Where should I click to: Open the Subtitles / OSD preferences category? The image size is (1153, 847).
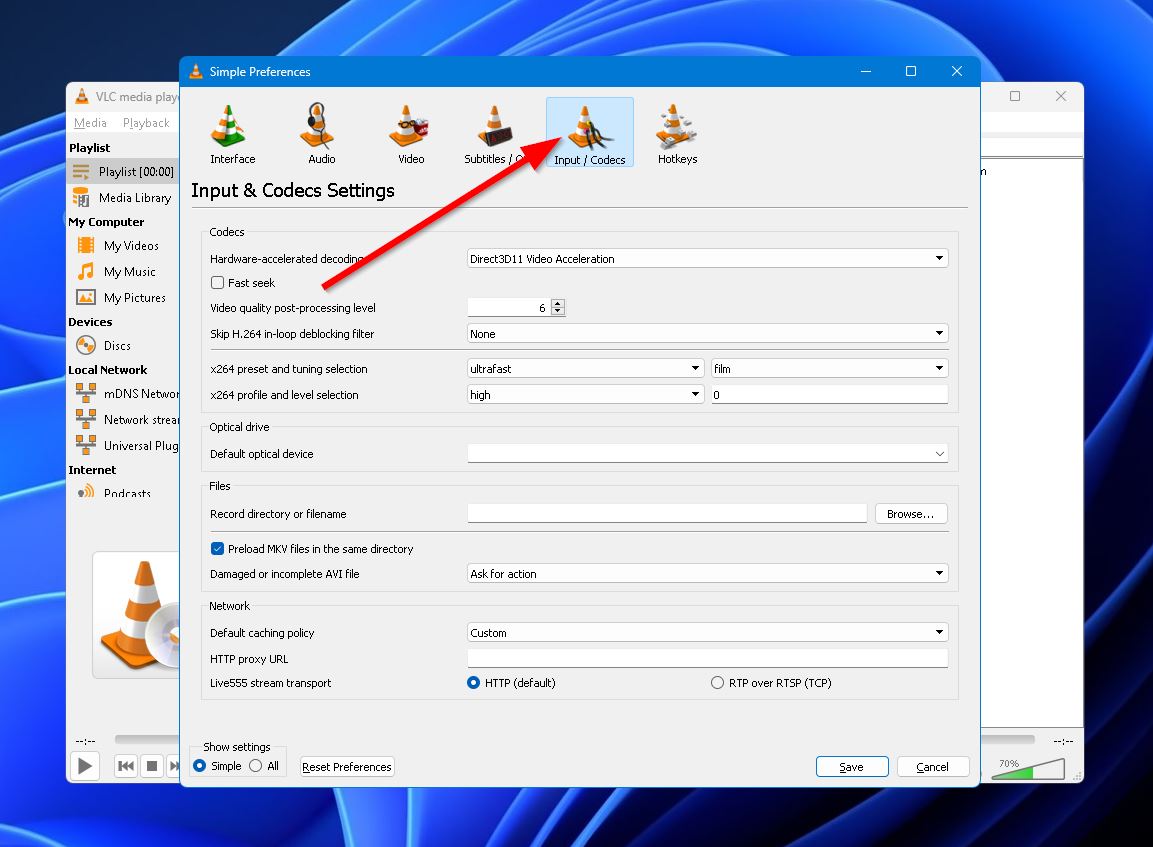pos(494,134)
